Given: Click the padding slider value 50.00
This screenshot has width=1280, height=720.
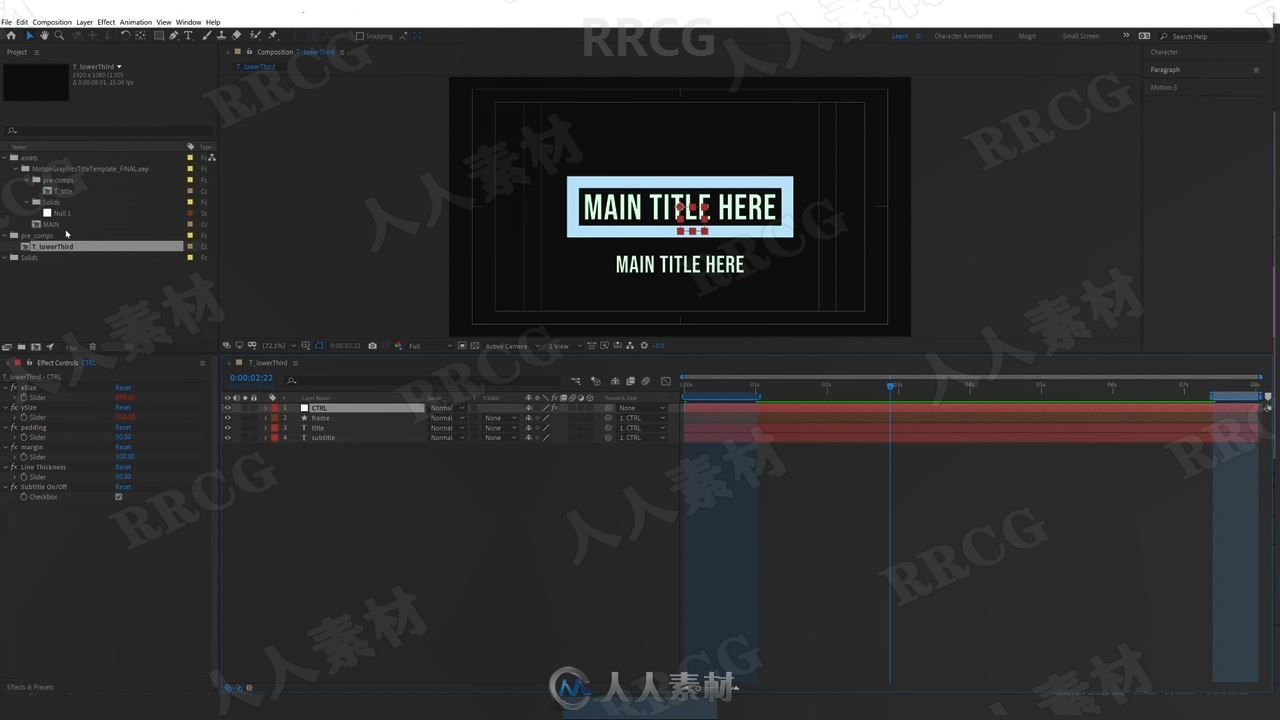Looking at the screenshot, I should [123, 437].
